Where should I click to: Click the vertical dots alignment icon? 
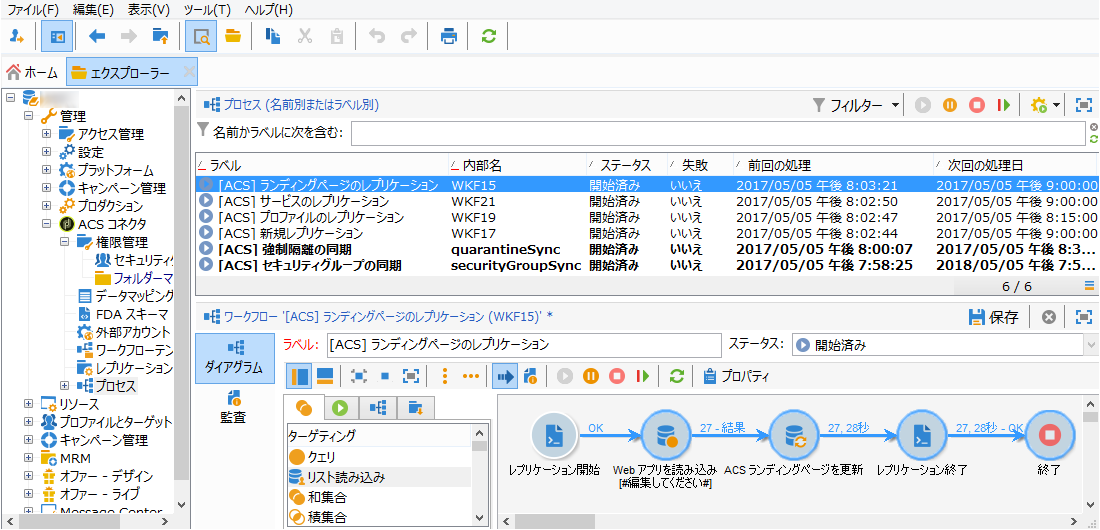(x=444, y=376)
